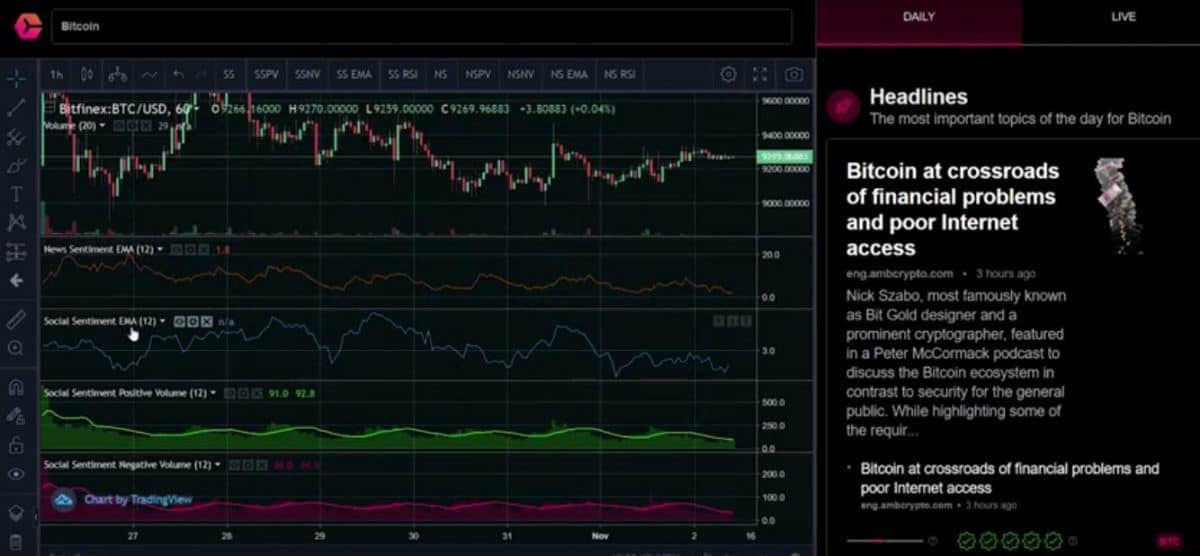Switch to the LIVE tab
The image size is (1200, 556).
(x=1123, y=18)
